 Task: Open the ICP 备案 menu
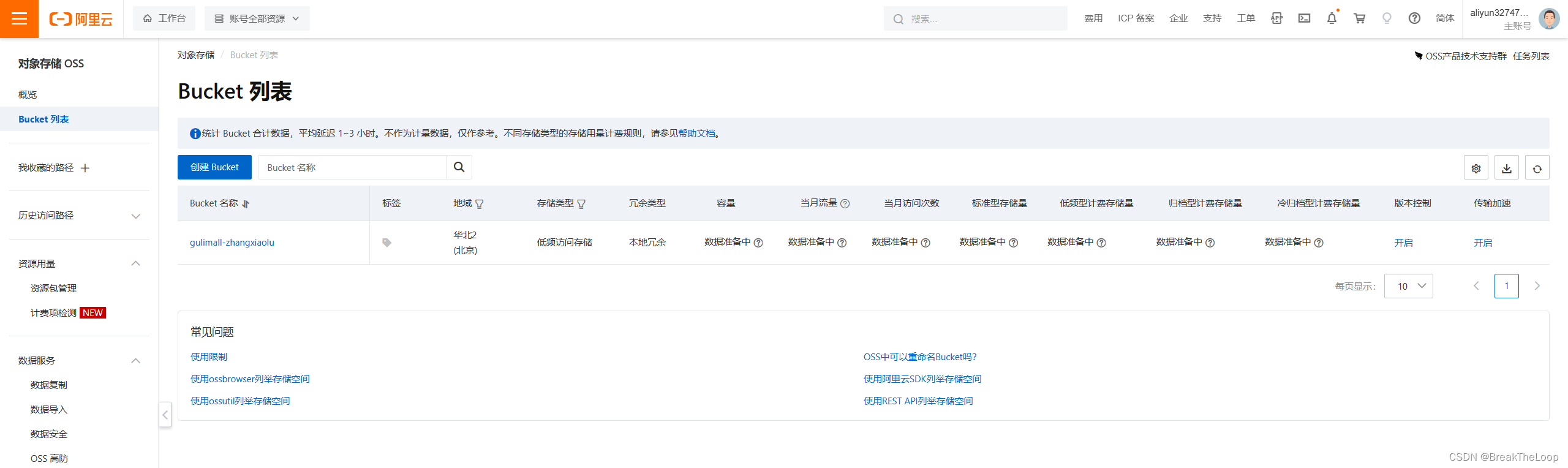[x=1136, y=18]
